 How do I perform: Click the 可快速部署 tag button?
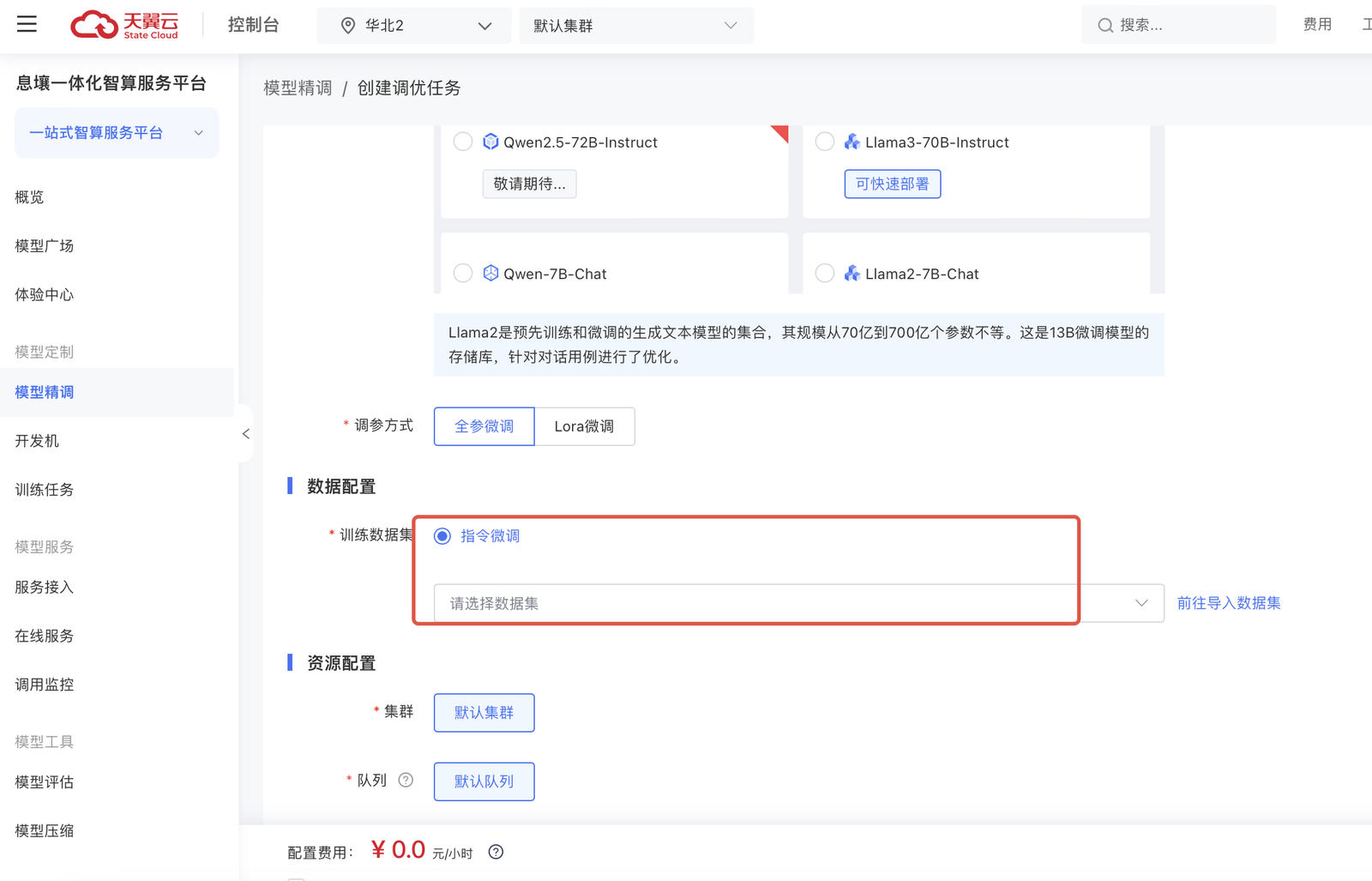pyautogui.click(x=893, y=184)
